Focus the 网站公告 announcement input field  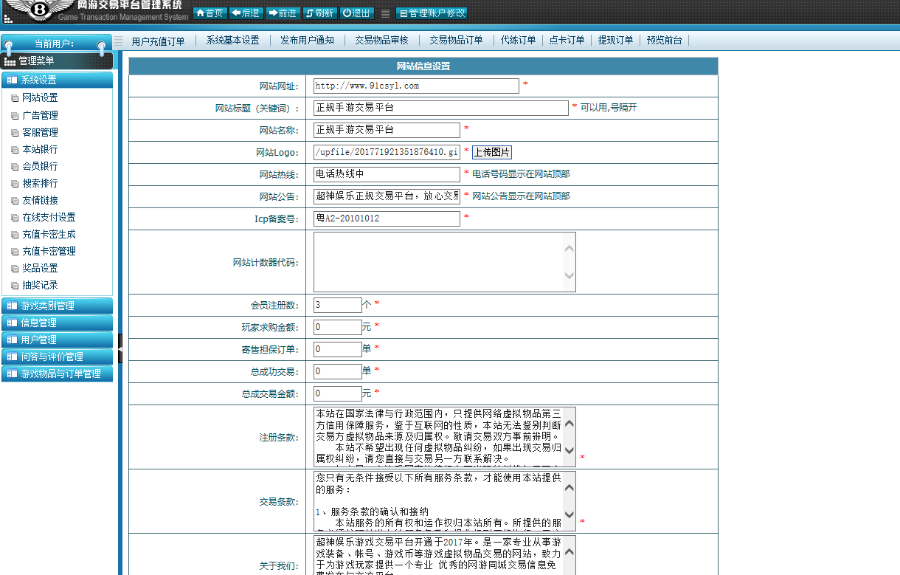[x=386, y=196]
